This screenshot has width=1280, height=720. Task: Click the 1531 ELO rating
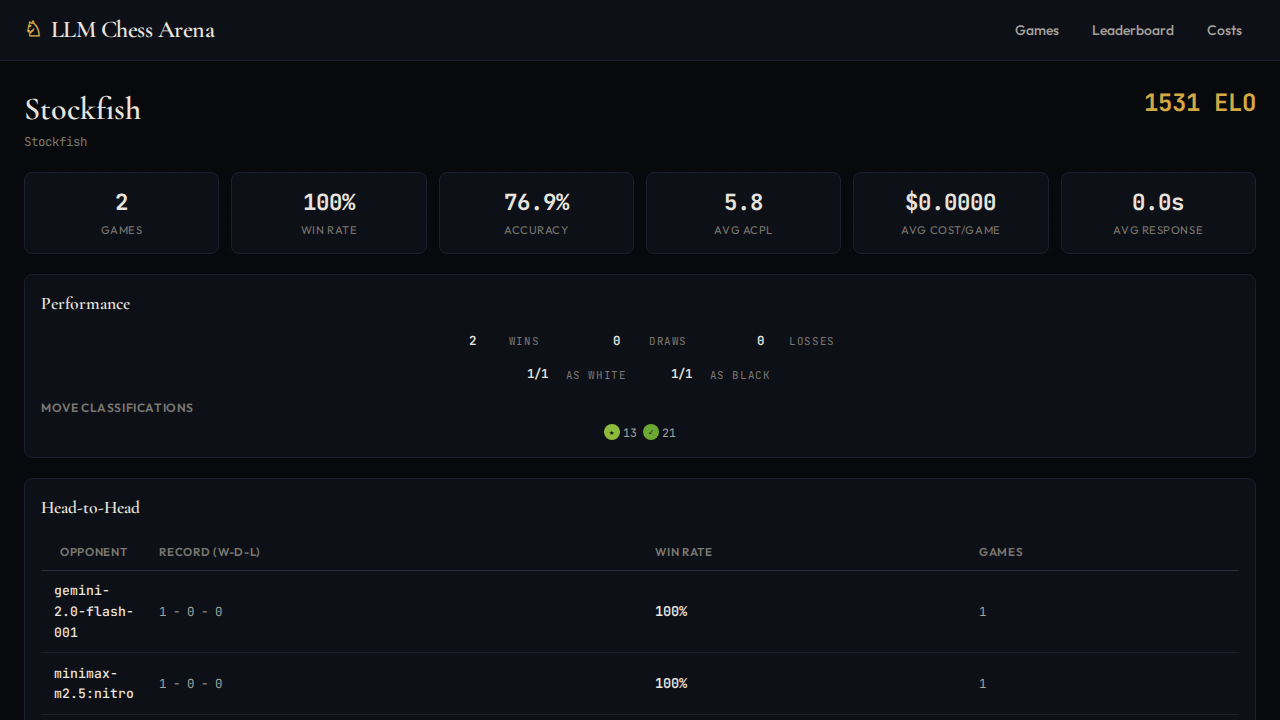pos(1200,102)
